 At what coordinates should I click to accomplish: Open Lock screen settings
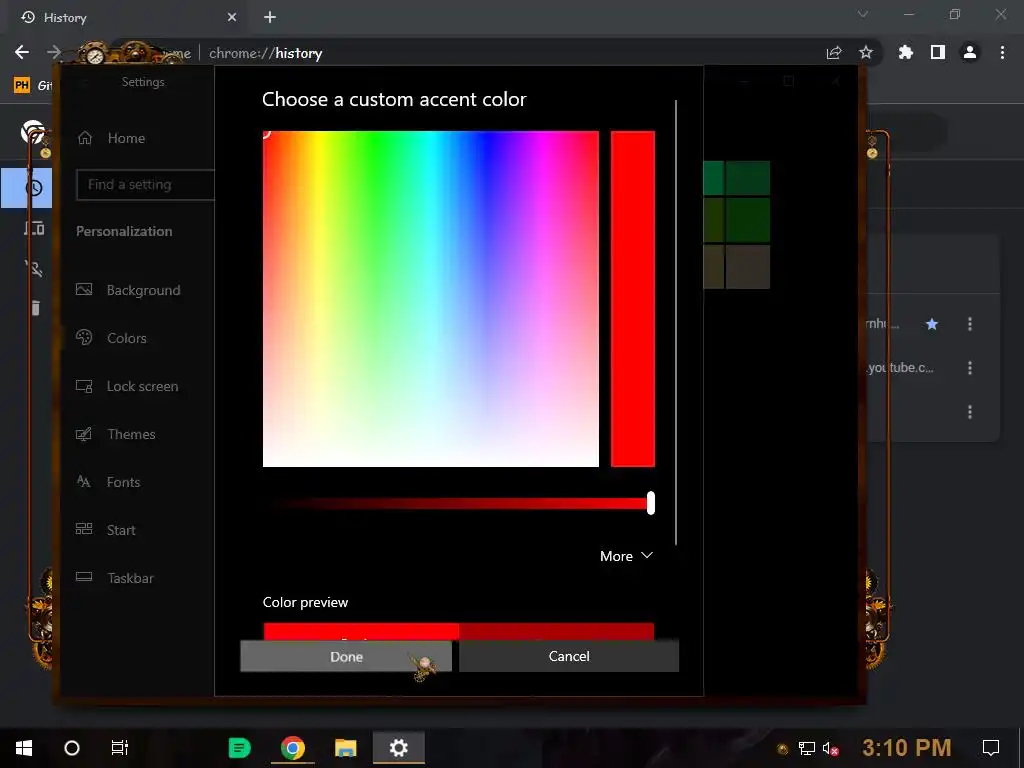coord(127,387)
